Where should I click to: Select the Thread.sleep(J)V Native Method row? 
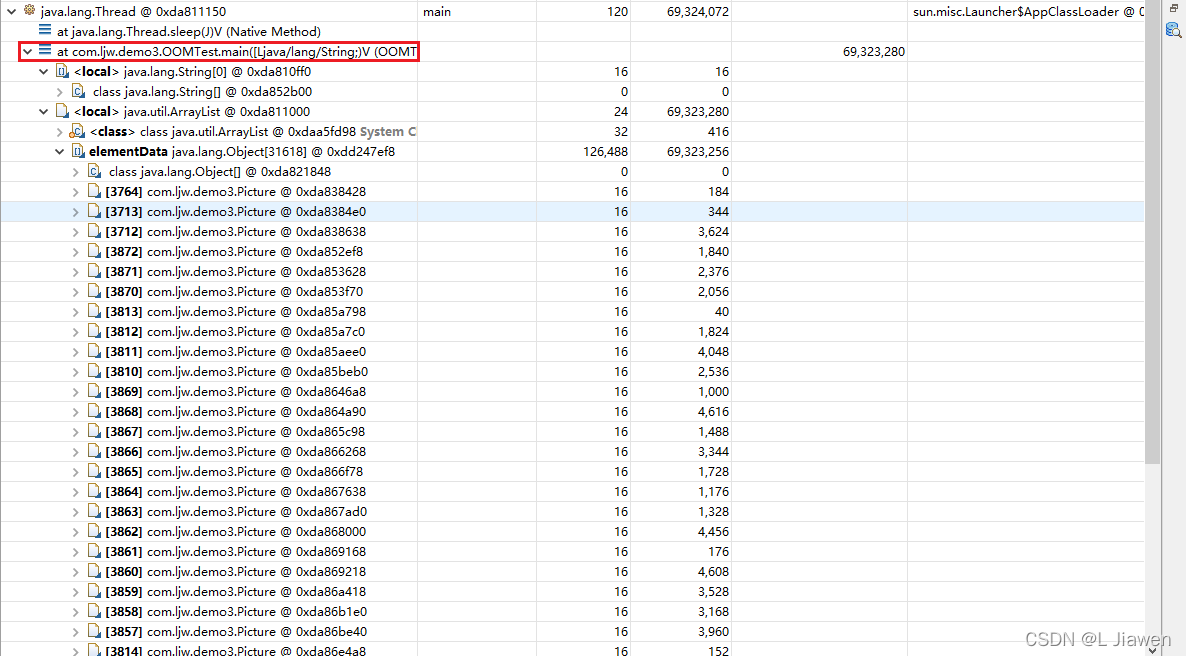572,32
